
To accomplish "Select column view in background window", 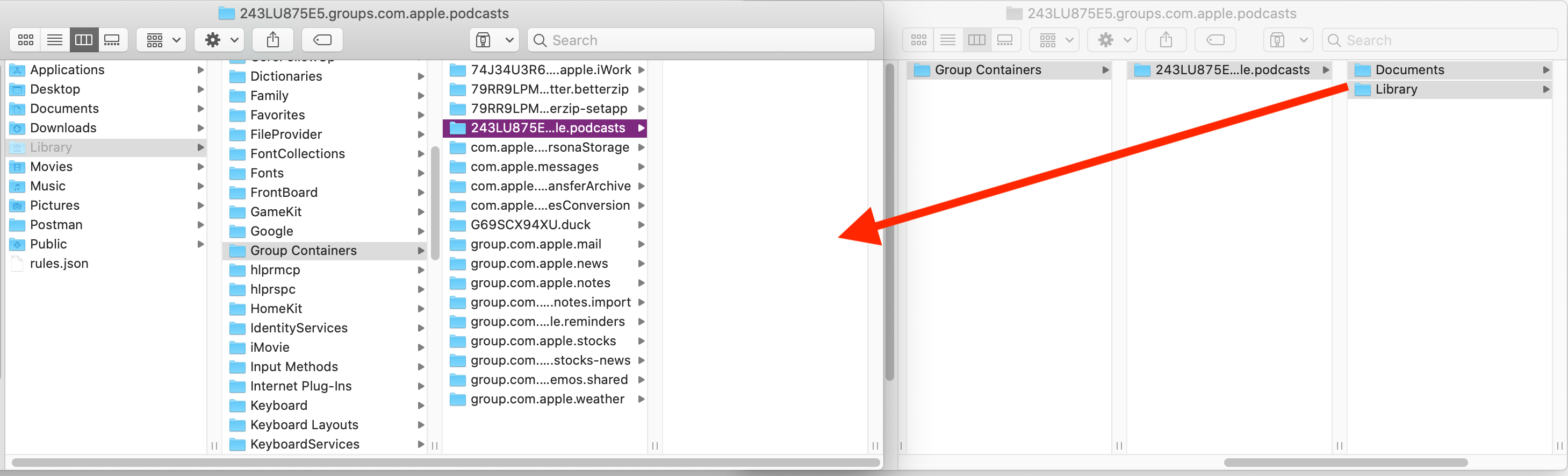I will 976,40.
